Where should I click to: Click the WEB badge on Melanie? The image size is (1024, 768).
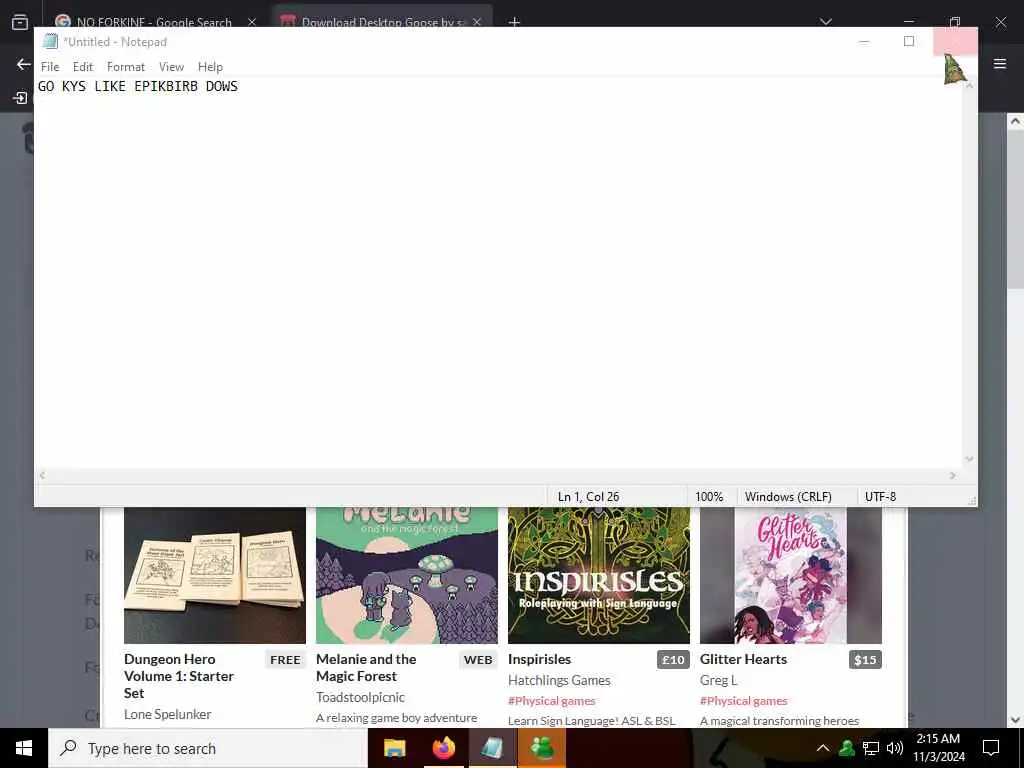click(478, 660)
